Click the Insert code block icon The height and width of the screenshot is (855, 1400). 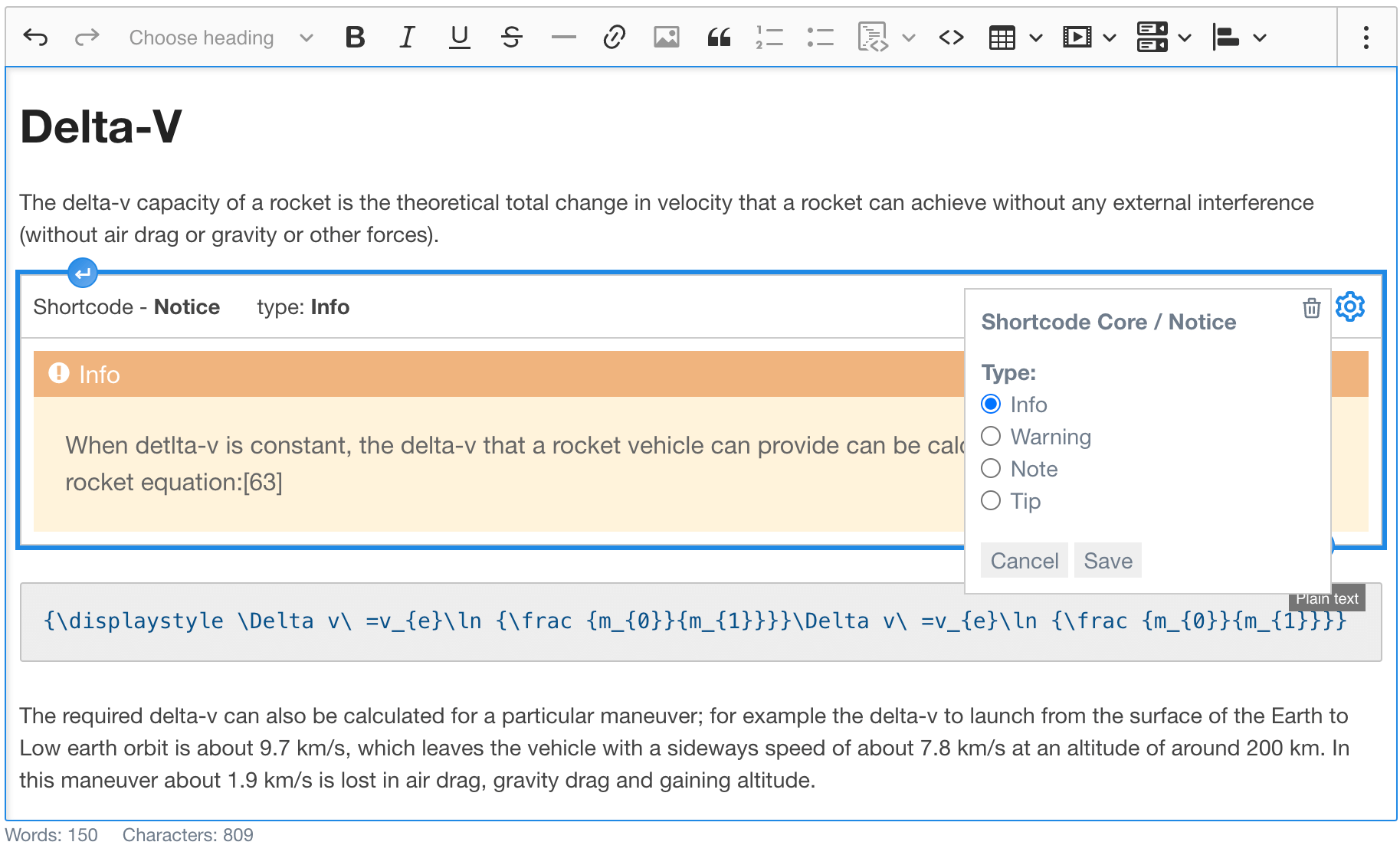pos(873,37)
